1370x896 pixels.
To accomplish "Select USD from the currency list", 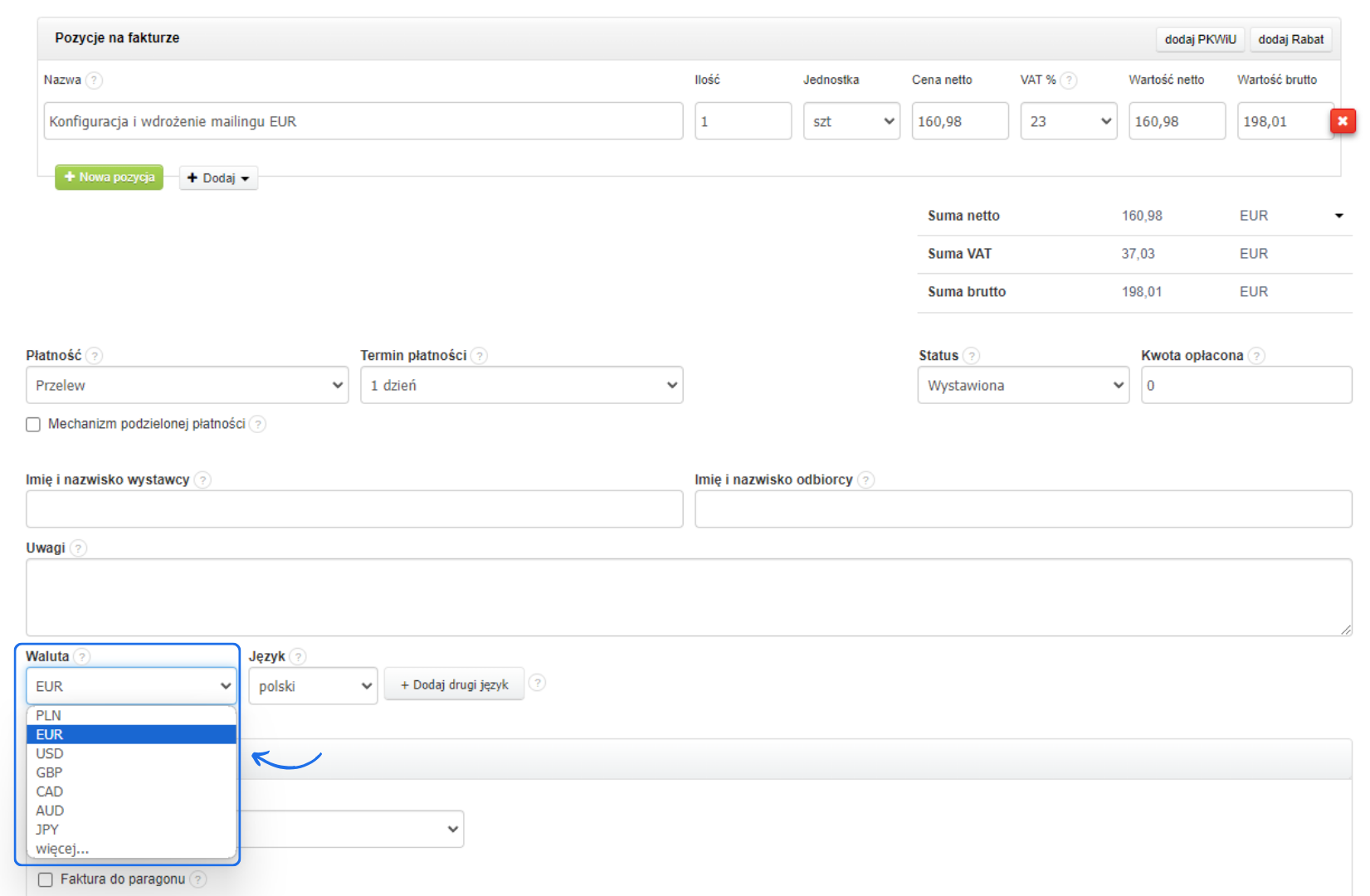I will [50, 753].
